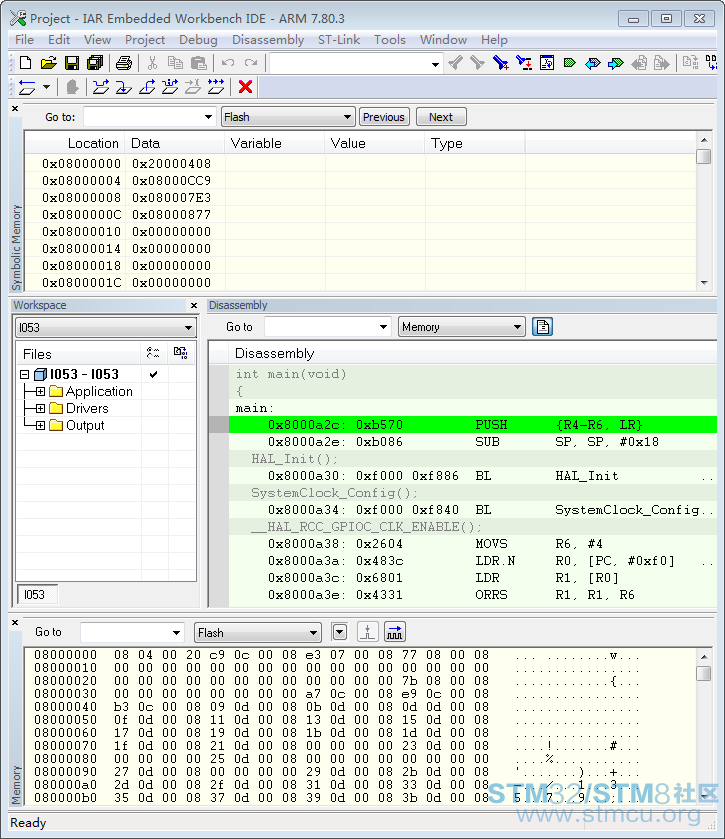The width and height of the screenshot is (725, 839).
Task: Expand the Application folder in Workspace
Action: [40, 391]
